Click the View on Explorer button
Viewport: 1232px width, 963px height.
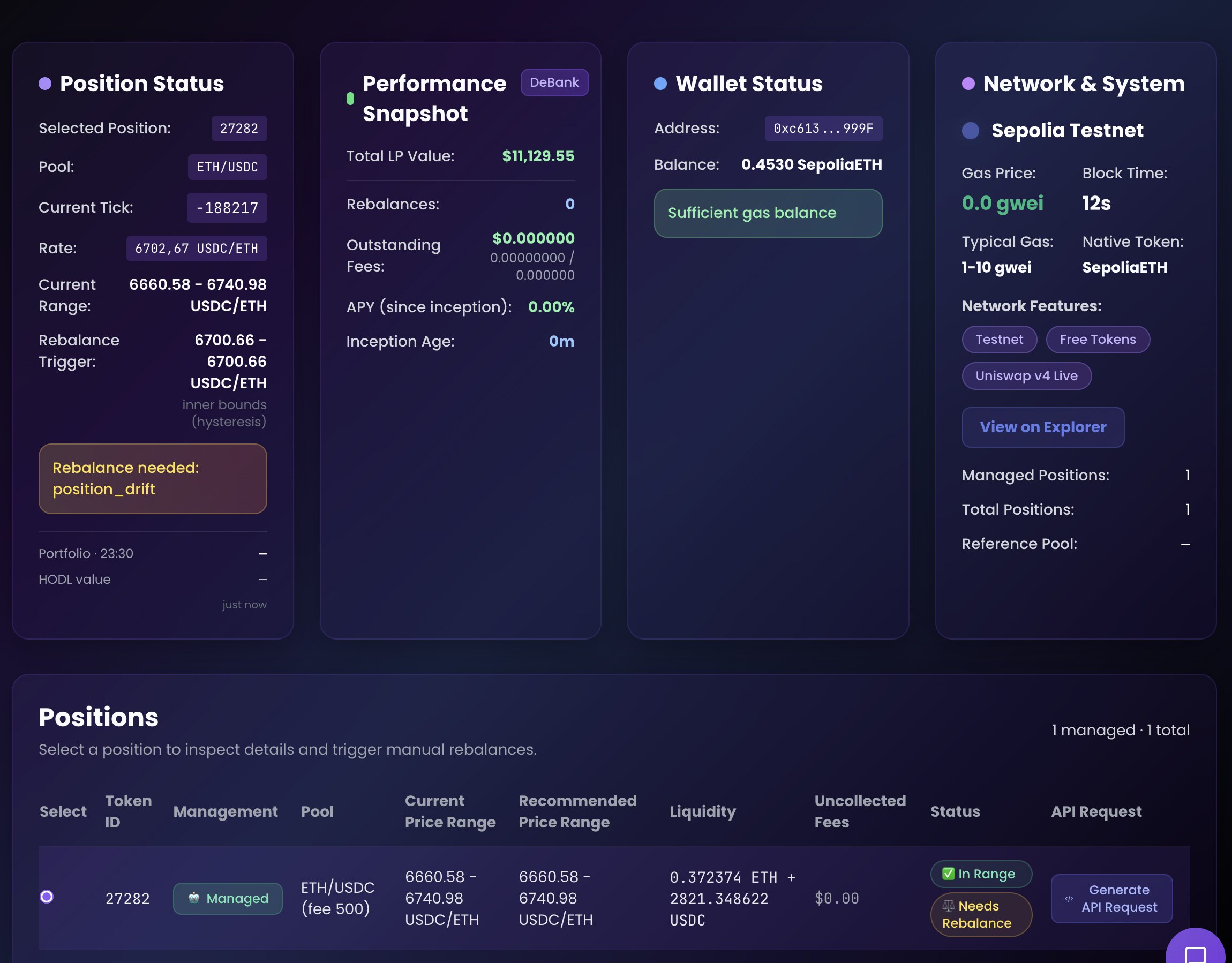tap(1042, 427)
